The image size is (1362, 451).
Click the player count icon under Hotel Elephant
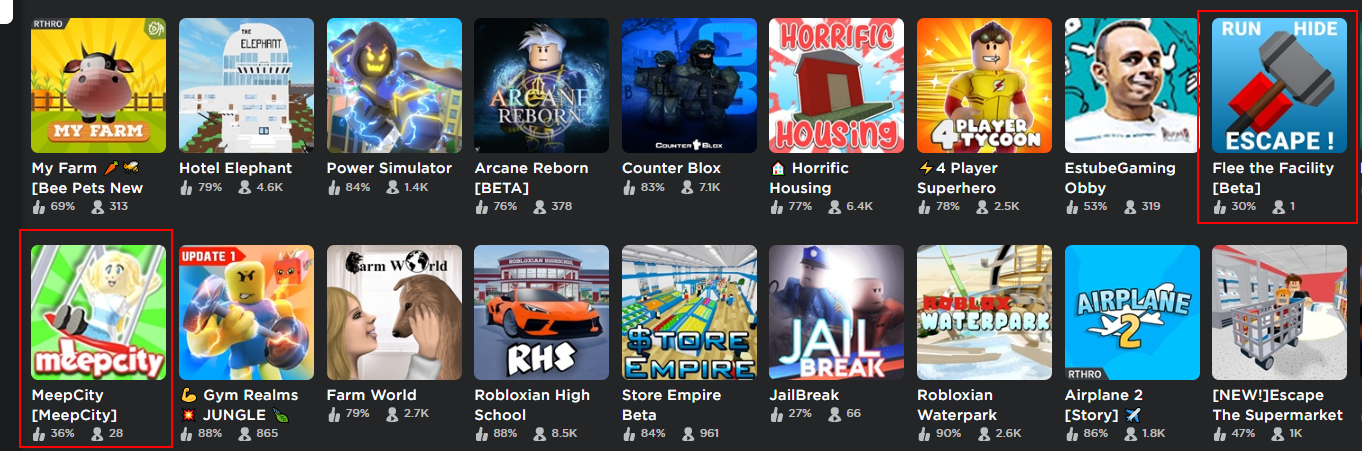click(x=244, y=186)
